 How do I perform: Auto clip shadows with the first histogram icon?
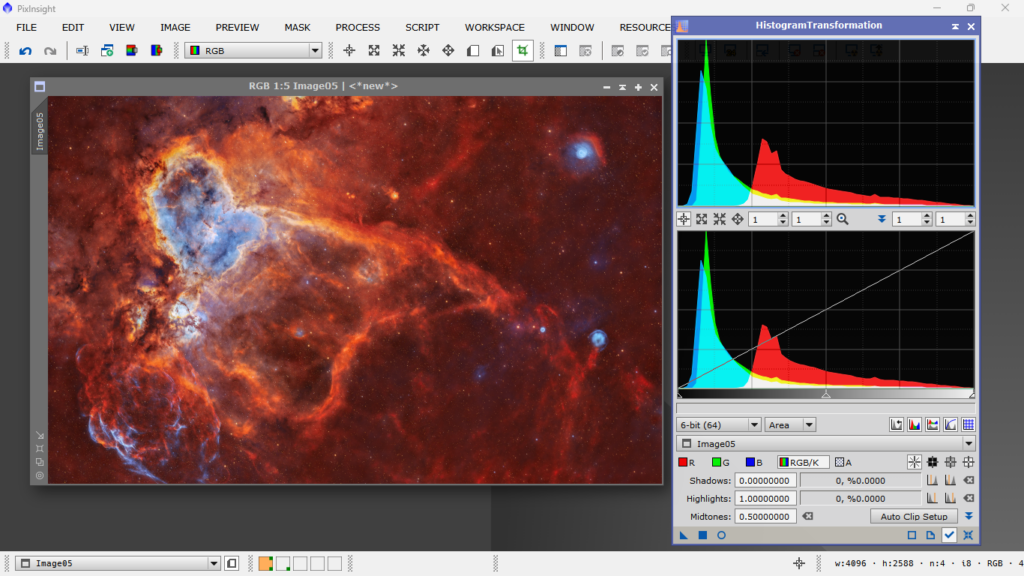coord(932,481)
